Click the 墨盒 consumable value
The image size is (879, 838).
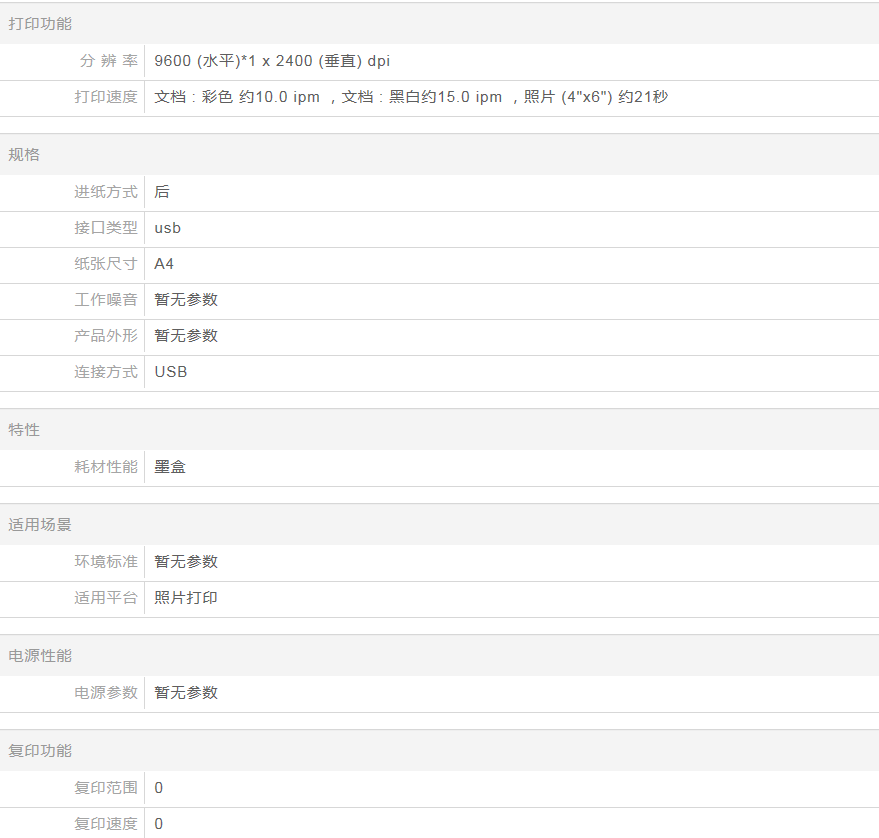click(170, 467)
